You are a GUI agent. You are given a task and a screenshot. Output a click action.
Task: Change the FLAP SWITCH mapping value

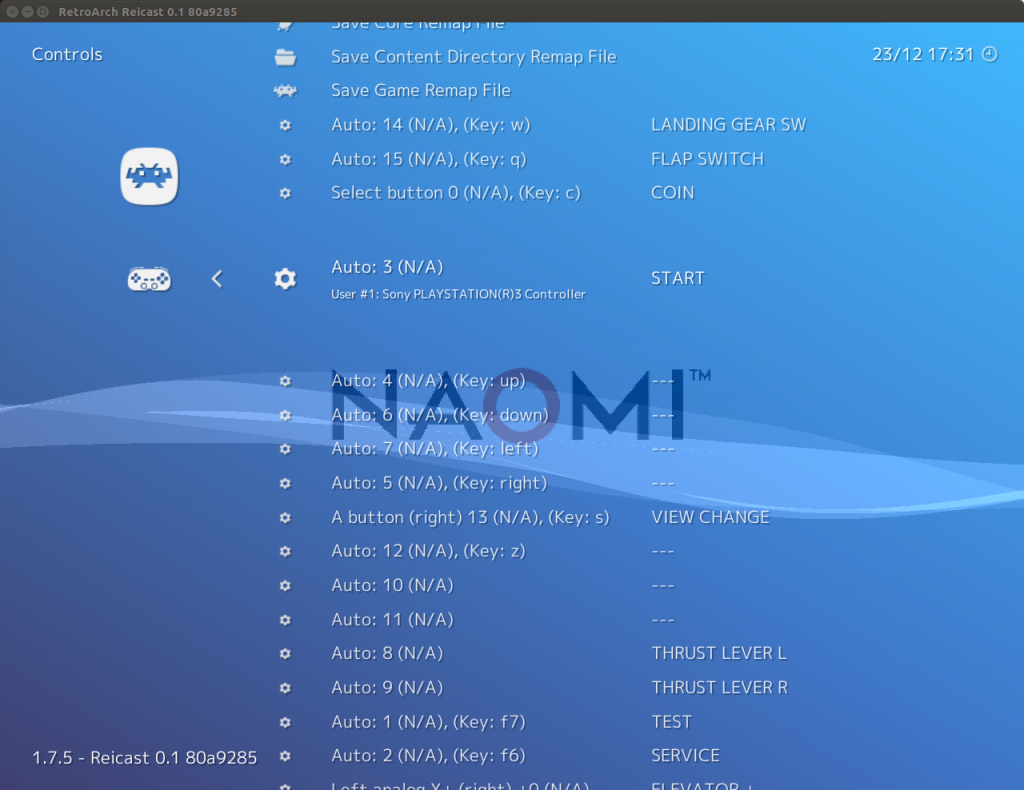(707, 159)
